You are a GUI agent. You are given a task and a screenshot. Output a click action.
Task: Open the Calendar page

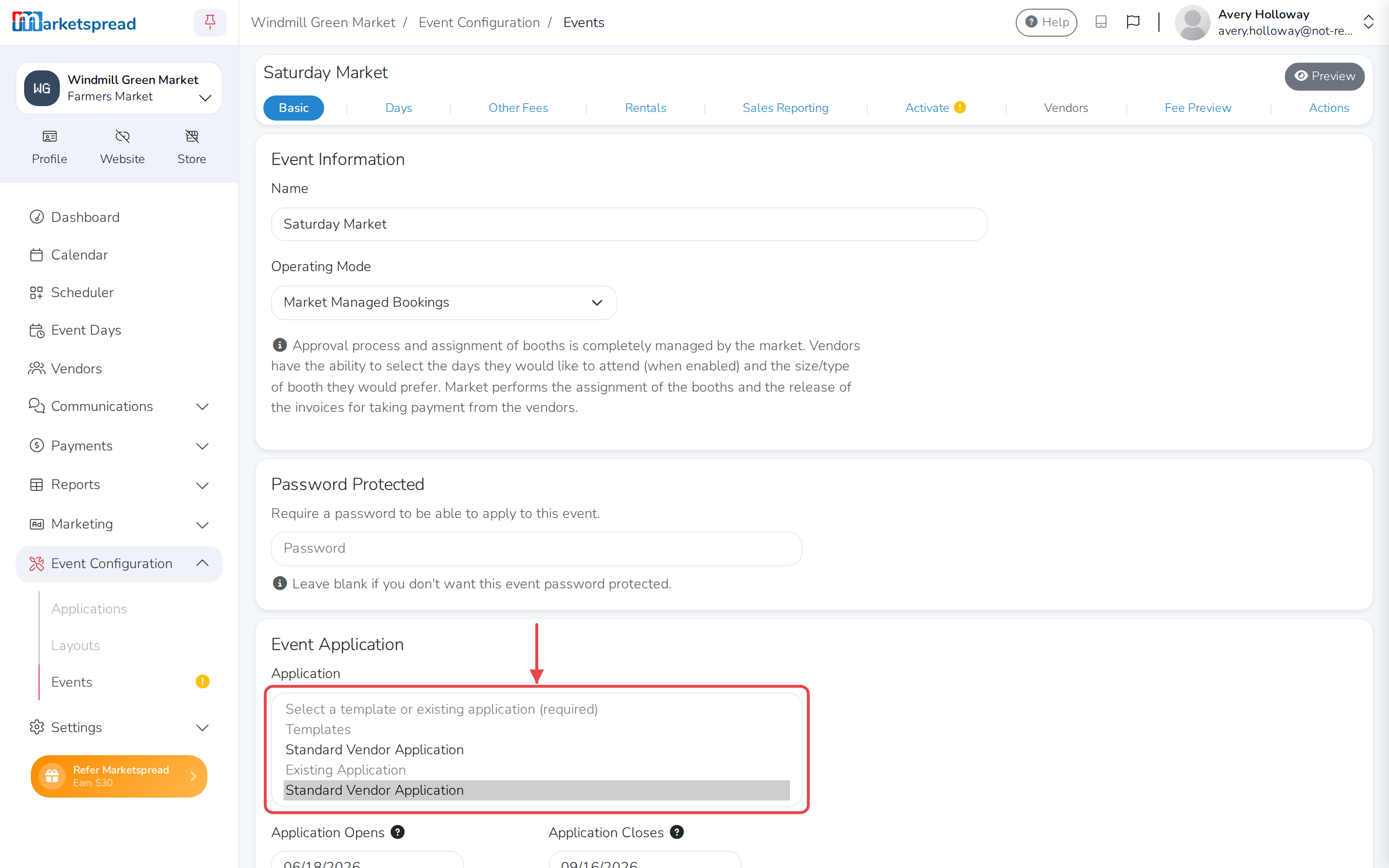[x=119, y=255]
